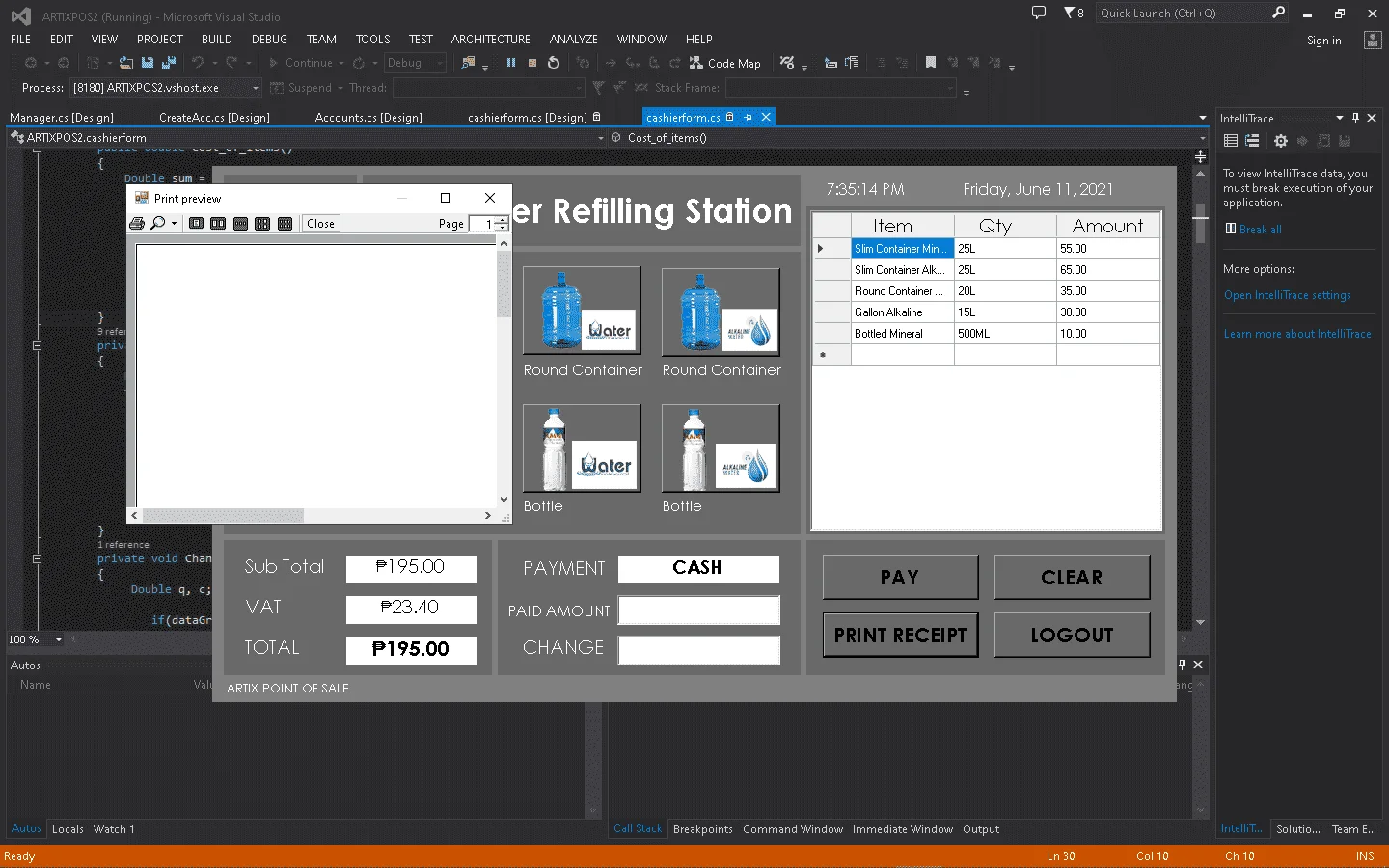This screenshot has height=868, width=1389.
Task: Click the Zoom magnifier in Print preview
Action: pyautogui.click(x=157, y=224)
